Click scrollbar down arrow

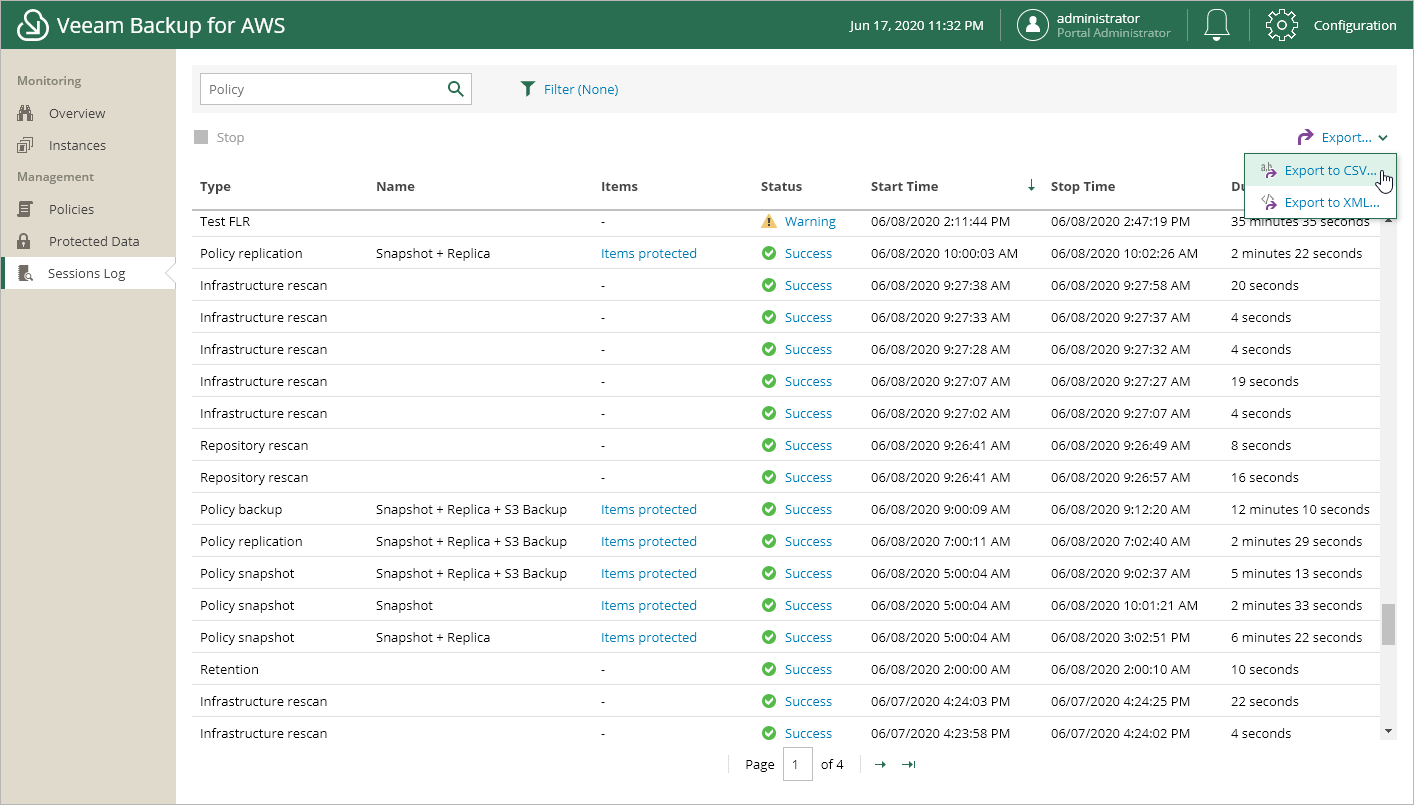coord(1388,732)
